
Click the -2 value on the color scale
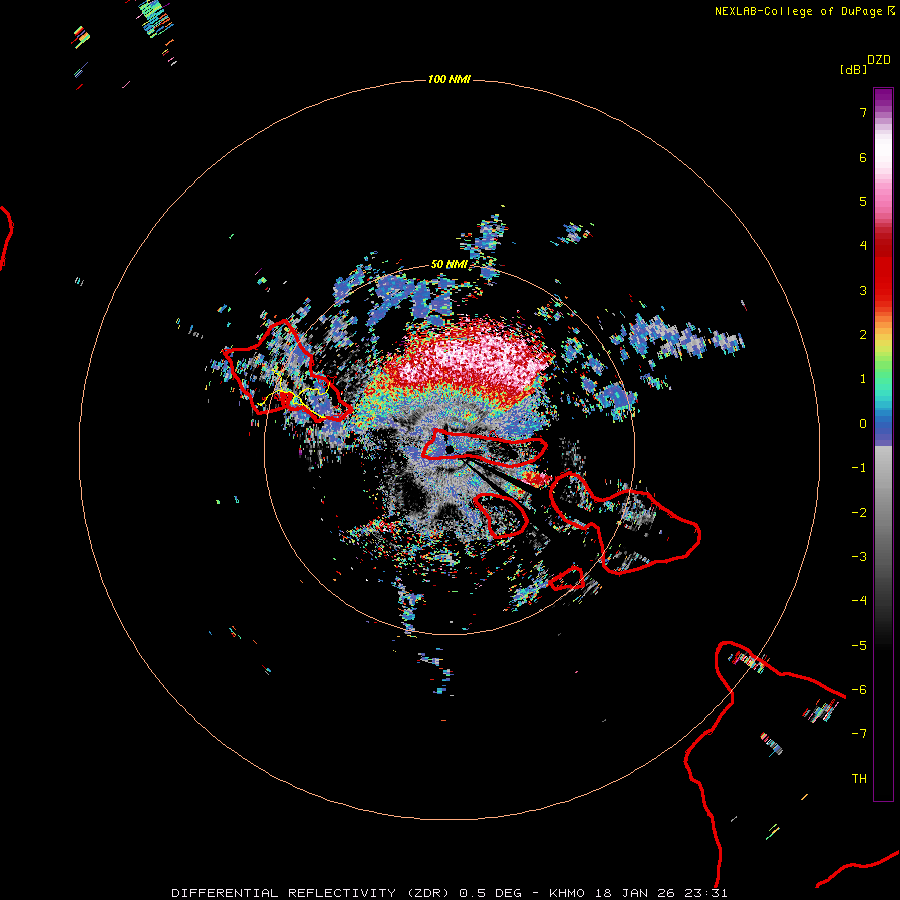coord(859,513)
